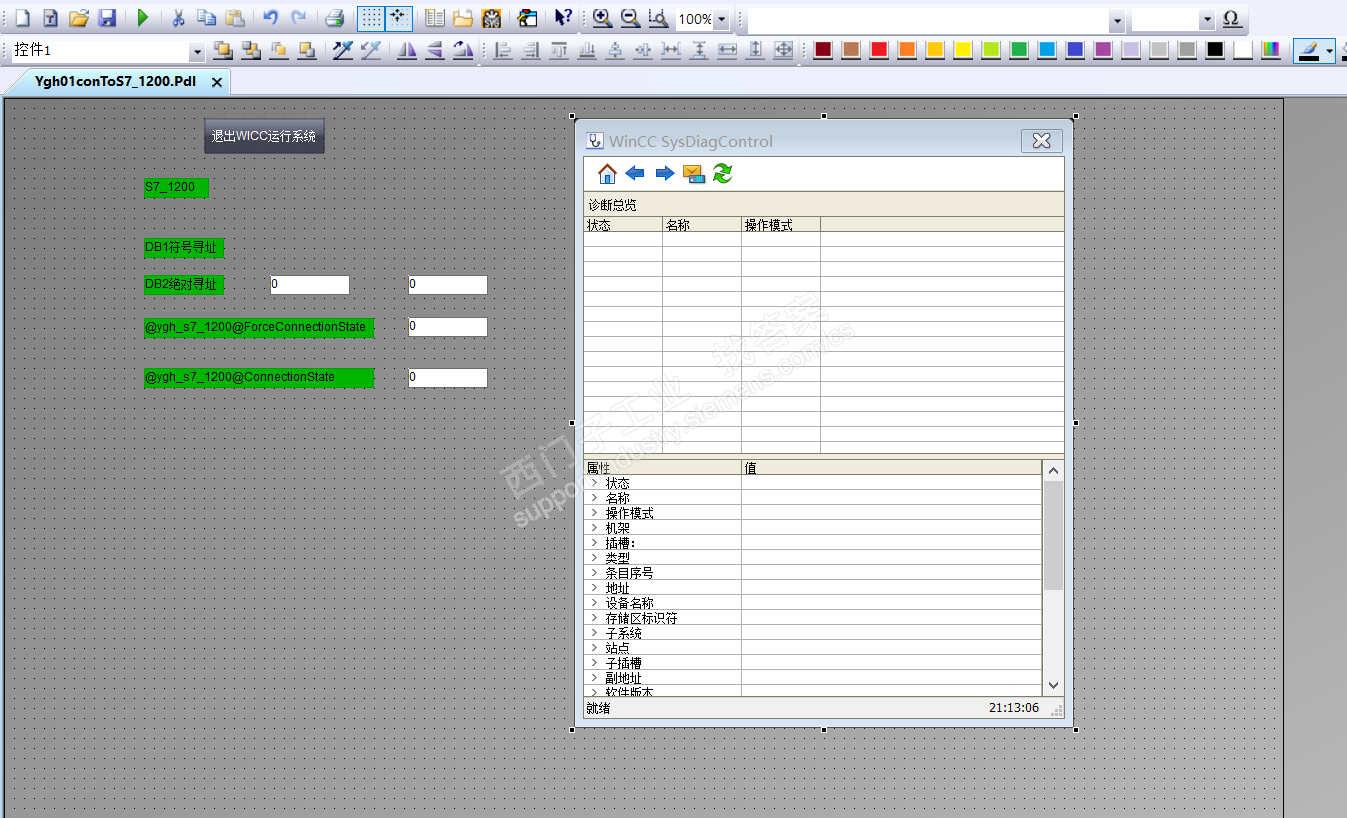Click the paintbrush color tool icon
1347x818 pixels.
tap(1308, 50)
